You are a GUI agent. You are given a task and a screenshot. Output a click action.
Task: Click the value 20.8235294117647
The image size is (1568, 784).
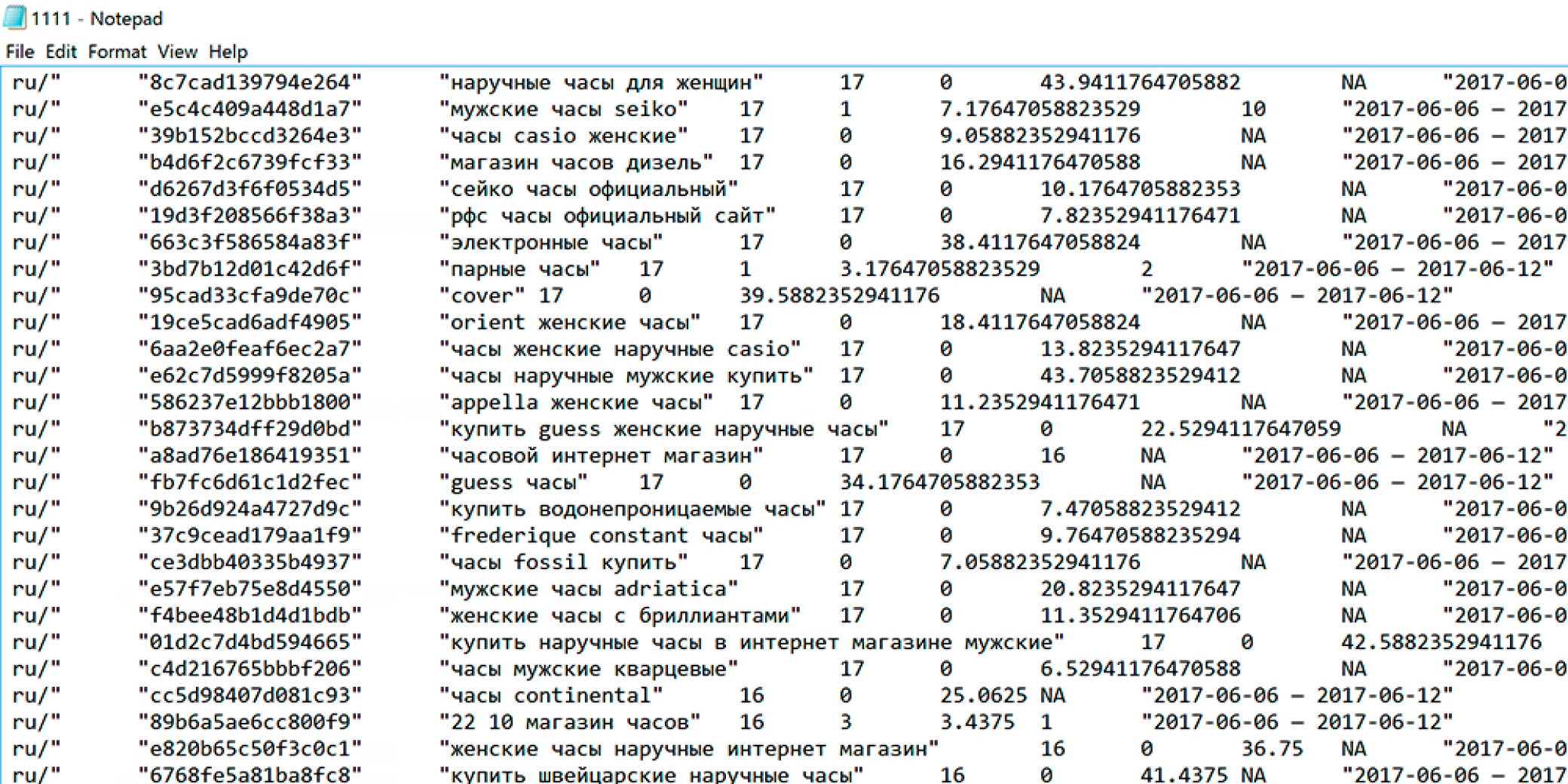tap(1141, 589)
